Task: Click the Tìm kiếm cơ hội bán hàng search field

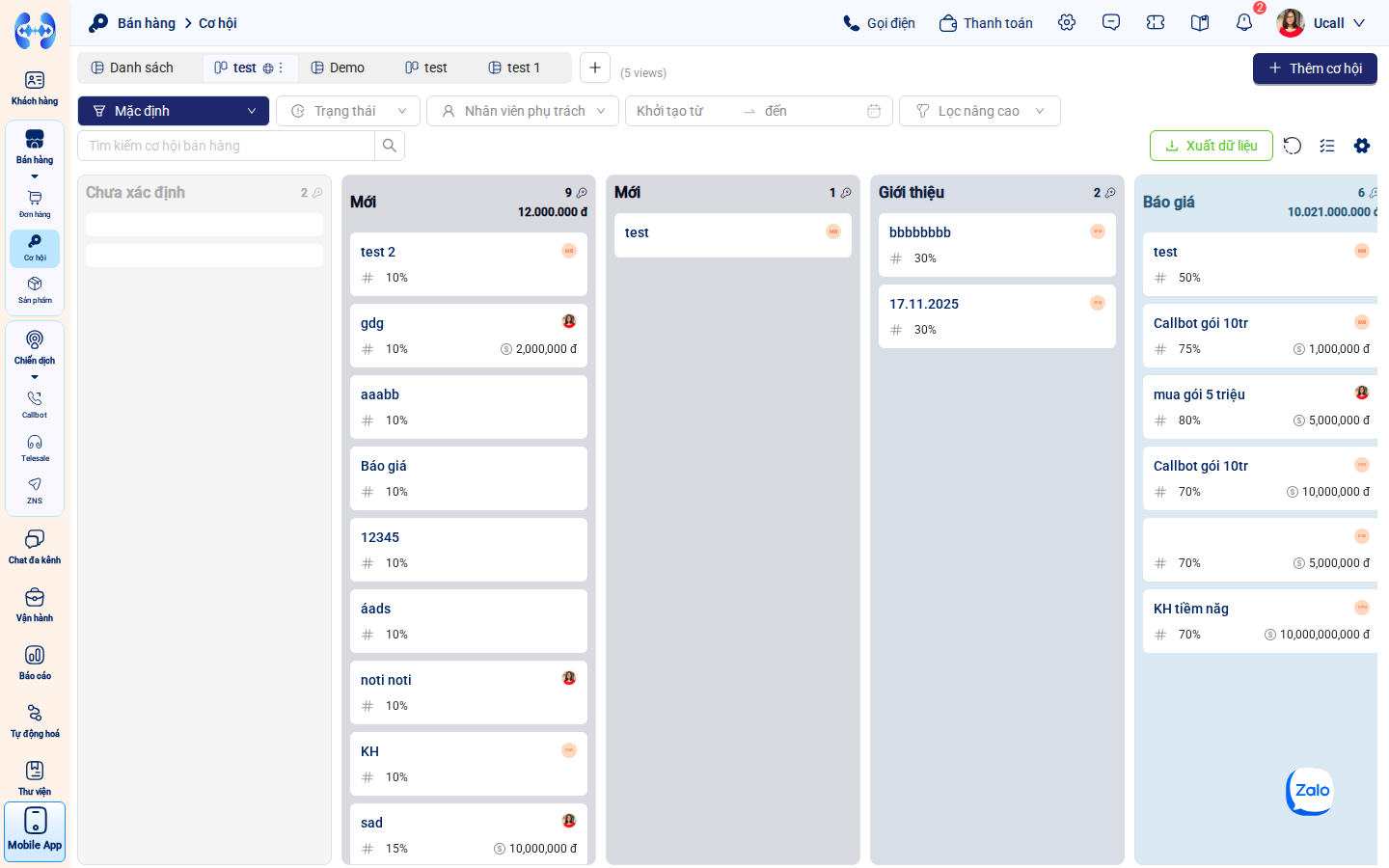Action: coord(227,146)
